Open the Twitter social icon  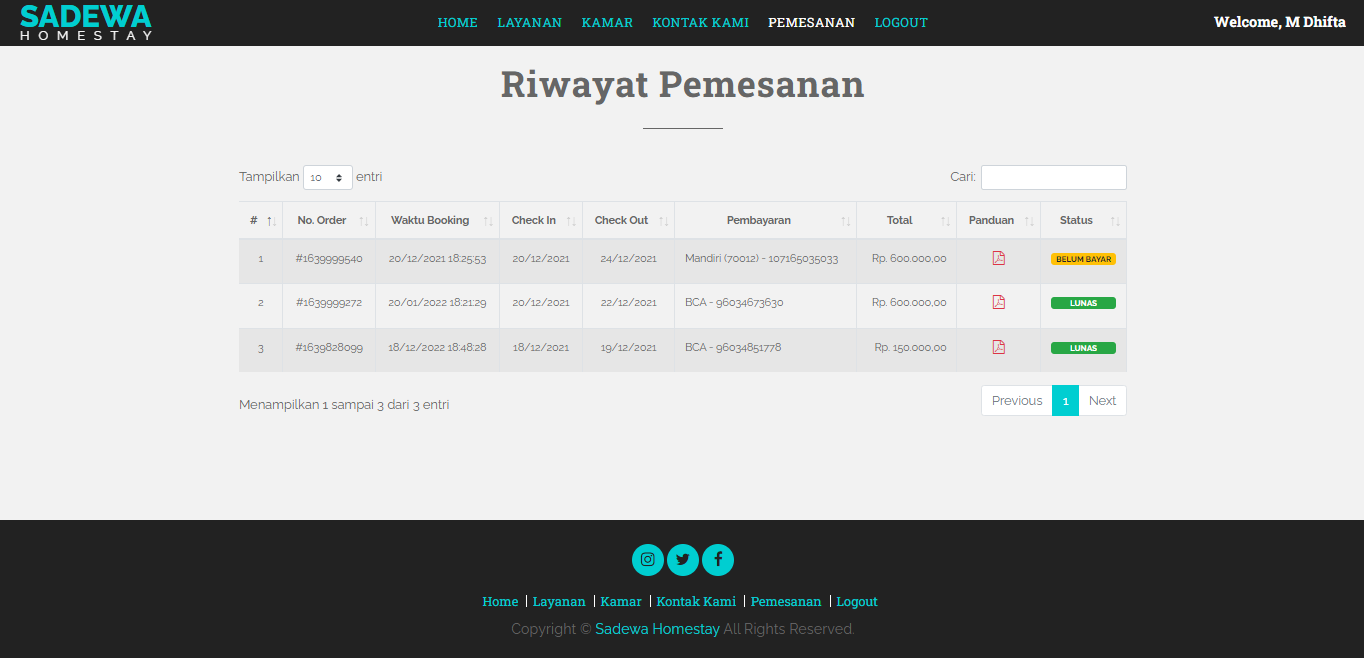click(683, 560)
